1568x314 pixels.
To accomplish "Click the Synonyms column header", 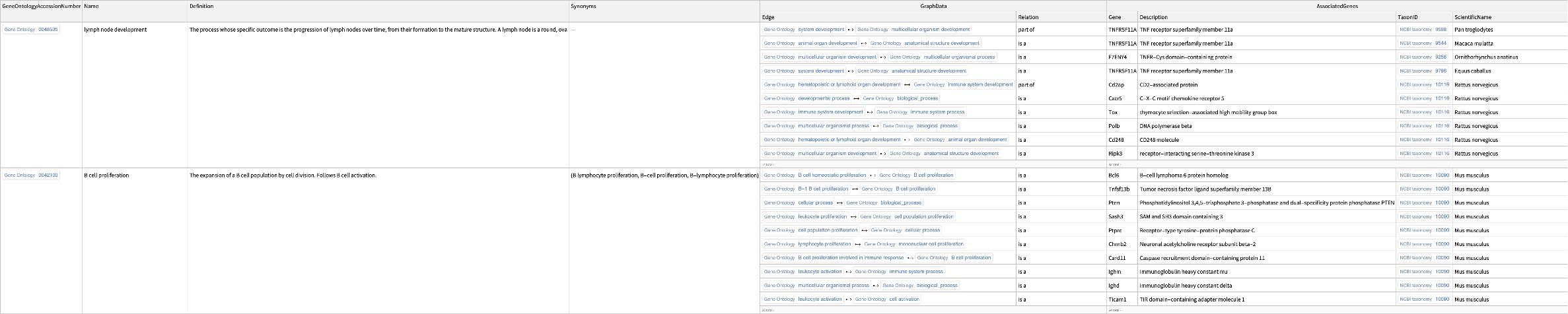I will coord(583,6).
